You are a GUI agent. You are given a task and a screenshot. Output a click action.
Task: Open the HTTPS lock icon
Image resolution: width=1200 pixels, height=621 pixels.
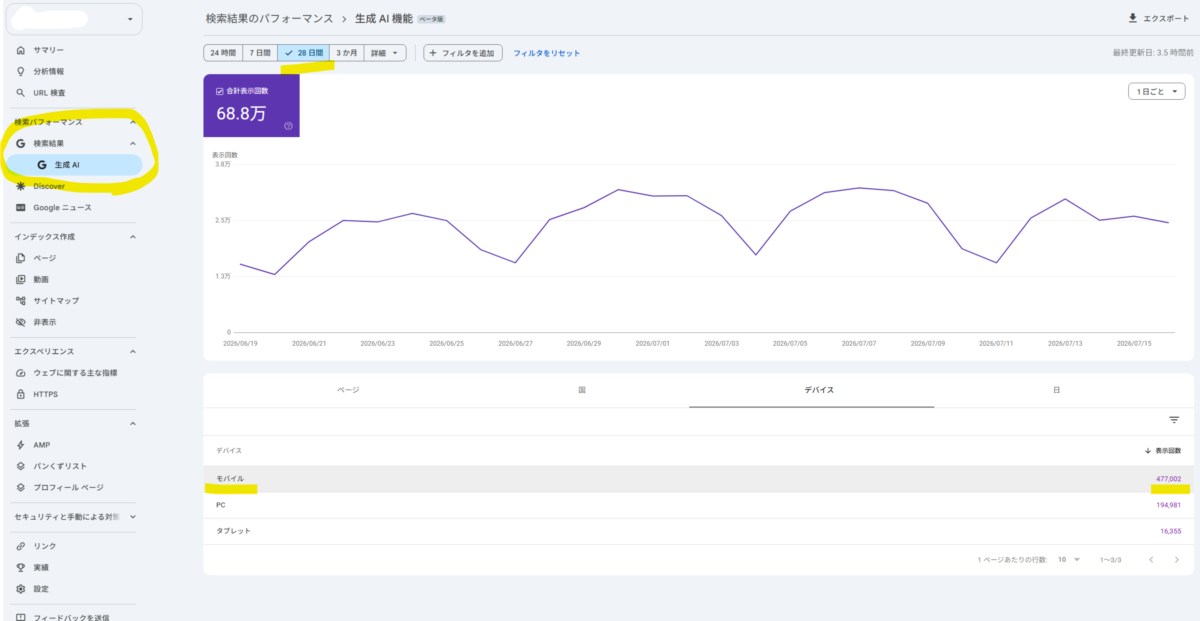pyautogui.click(x=21, y=394)
